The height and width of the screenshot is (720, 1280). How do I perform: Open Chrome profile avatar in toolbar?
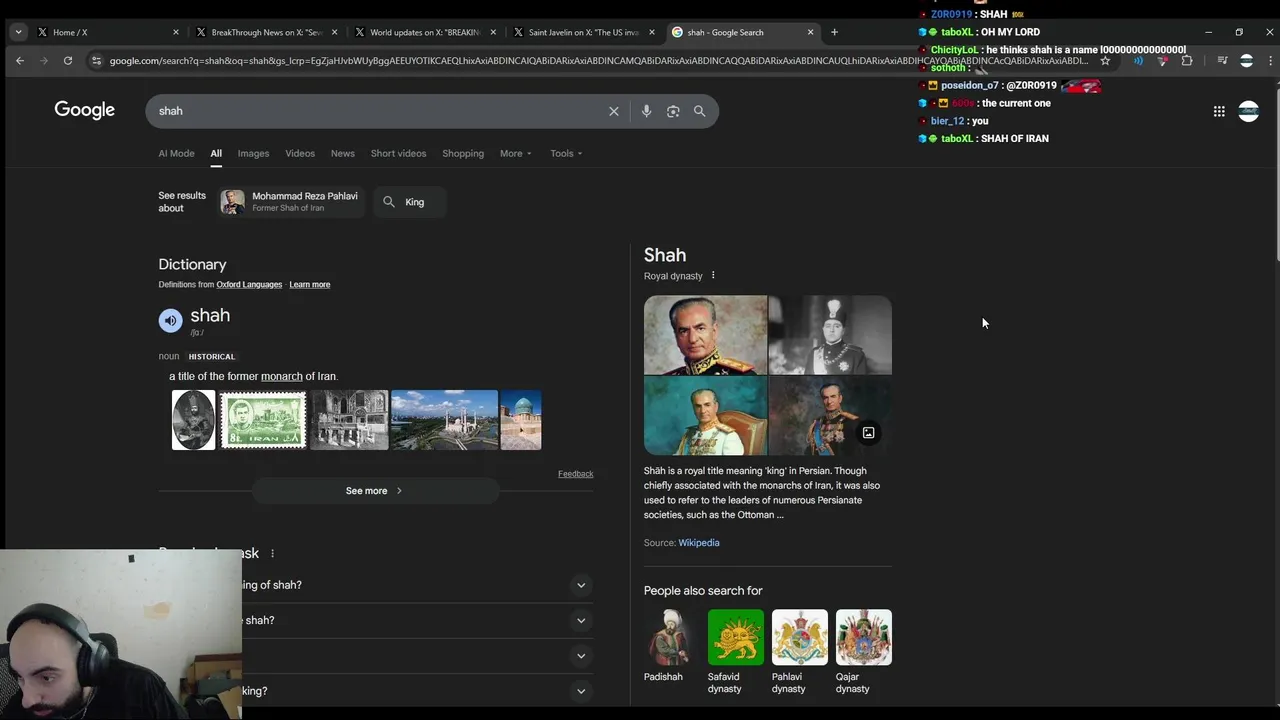[x=1246, y=61]
